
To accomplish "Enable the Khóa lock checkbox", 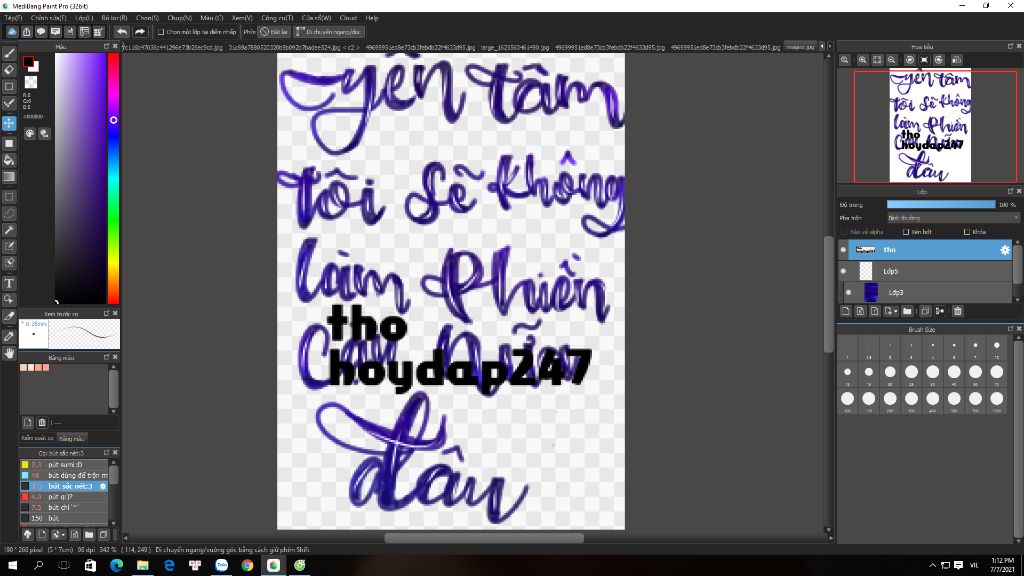I will [967, 232].
